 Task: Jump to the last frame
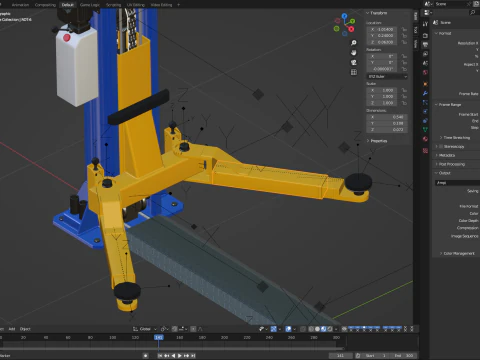click(192, 356)
